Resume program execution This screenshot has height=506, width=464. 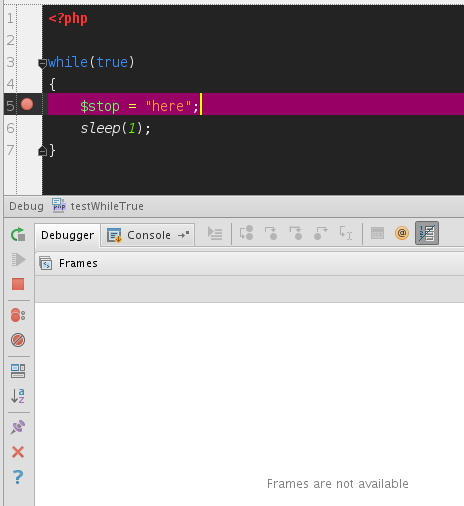pos(18,260)
